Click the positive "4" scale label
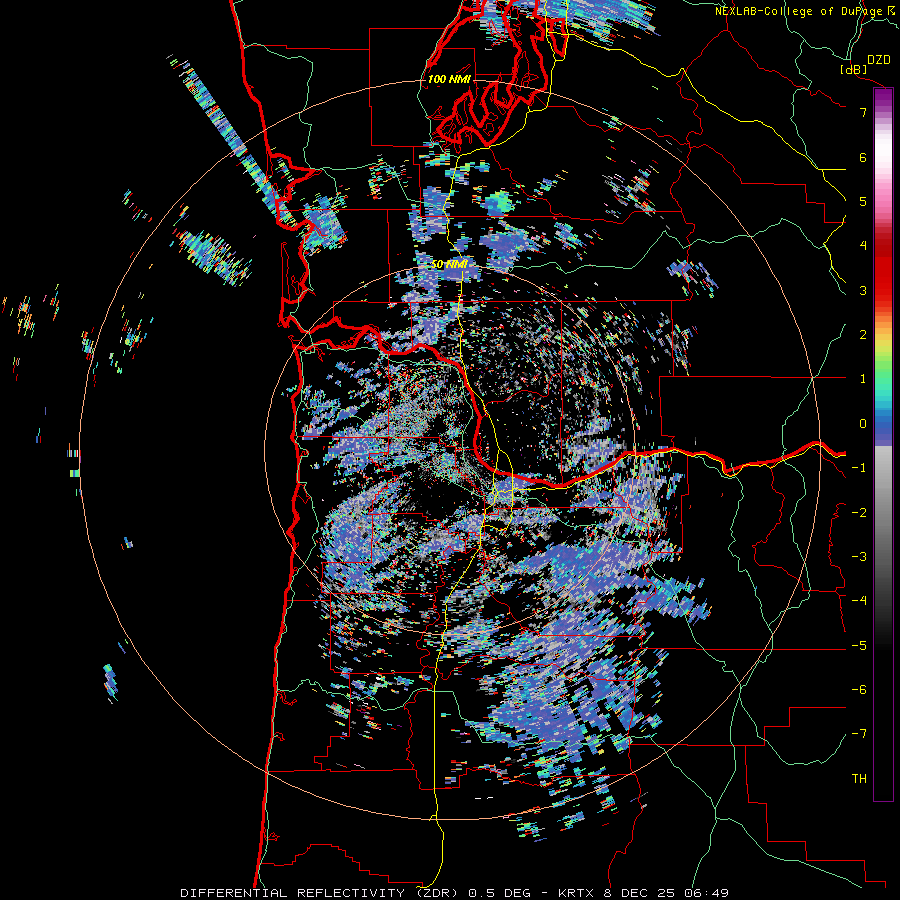 tap(863, 246)
